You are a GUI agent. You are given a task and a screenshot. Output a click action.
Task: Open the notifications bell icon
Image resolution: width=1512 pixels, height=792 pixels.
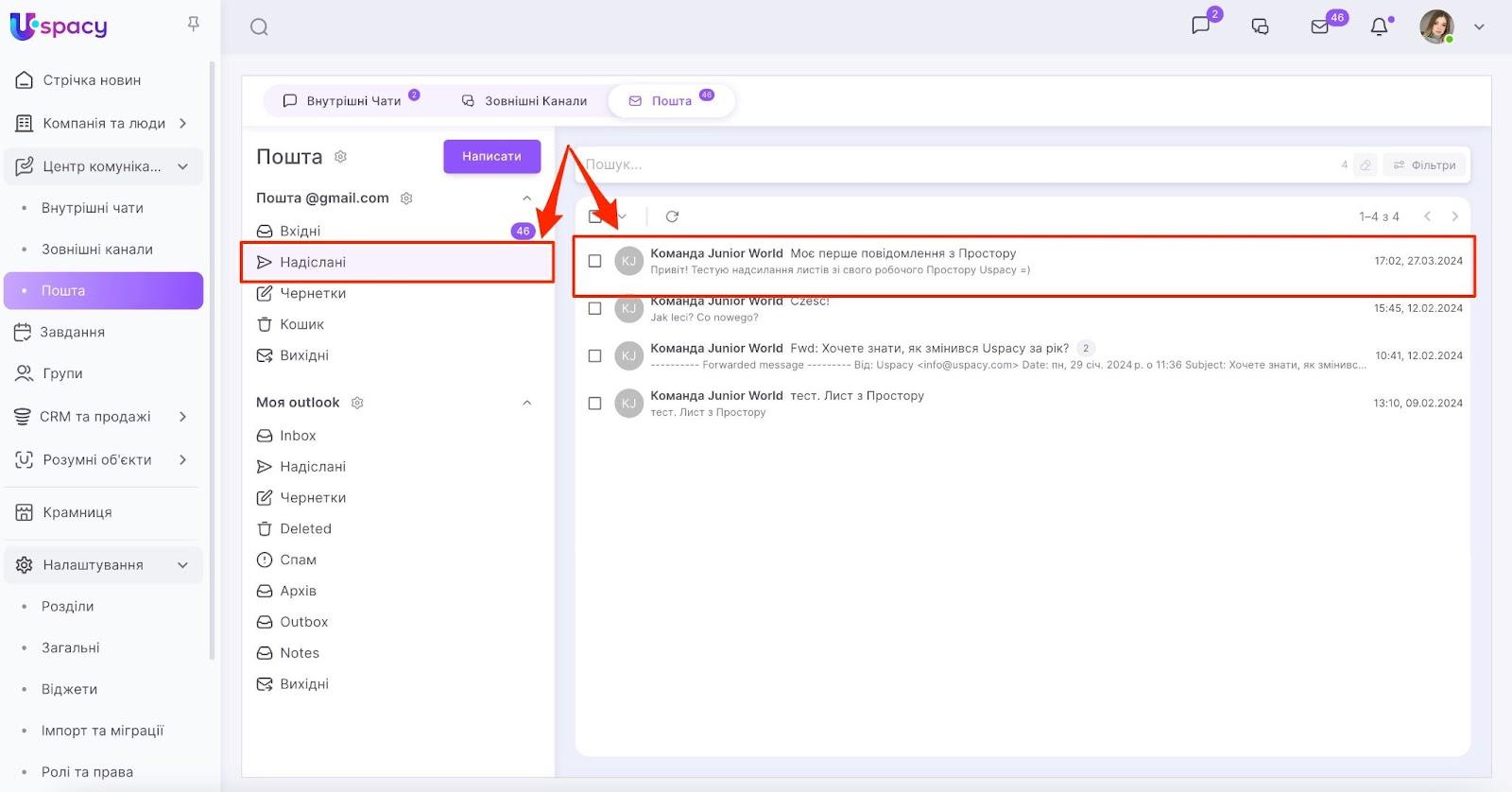click(x=1379, y=26)
